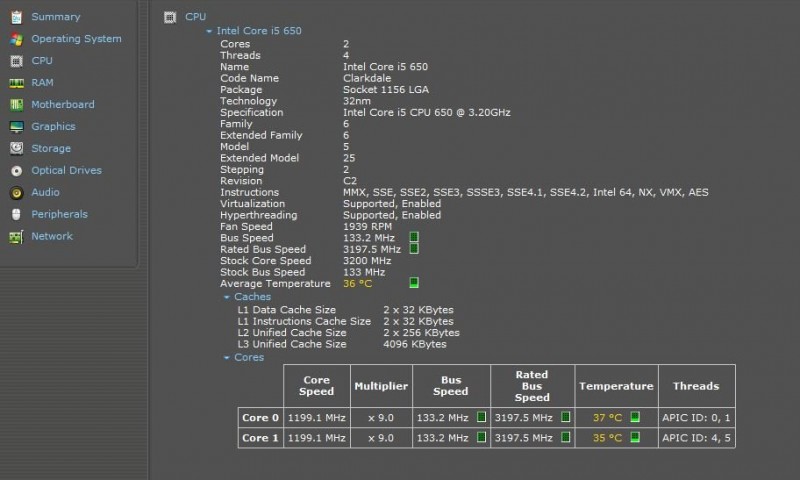Image resolution: width=800 pixels, height=480 pixels.
Task: Collapse the Caches section
Action: tap(227, 297)
